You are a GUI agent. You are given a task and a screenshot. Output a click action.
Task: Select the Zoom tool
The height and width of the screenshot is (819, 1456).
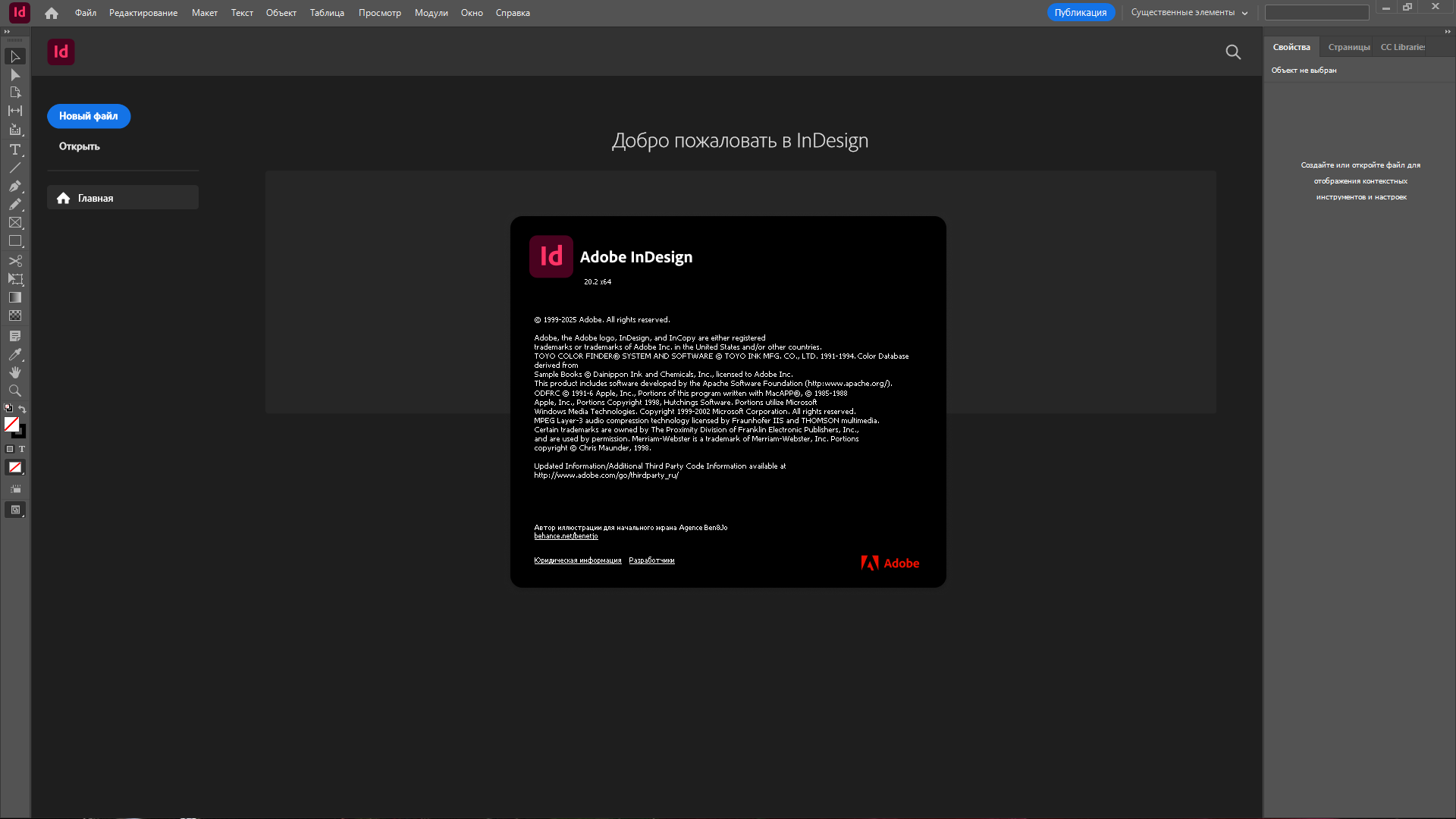(x=14, y=391)
